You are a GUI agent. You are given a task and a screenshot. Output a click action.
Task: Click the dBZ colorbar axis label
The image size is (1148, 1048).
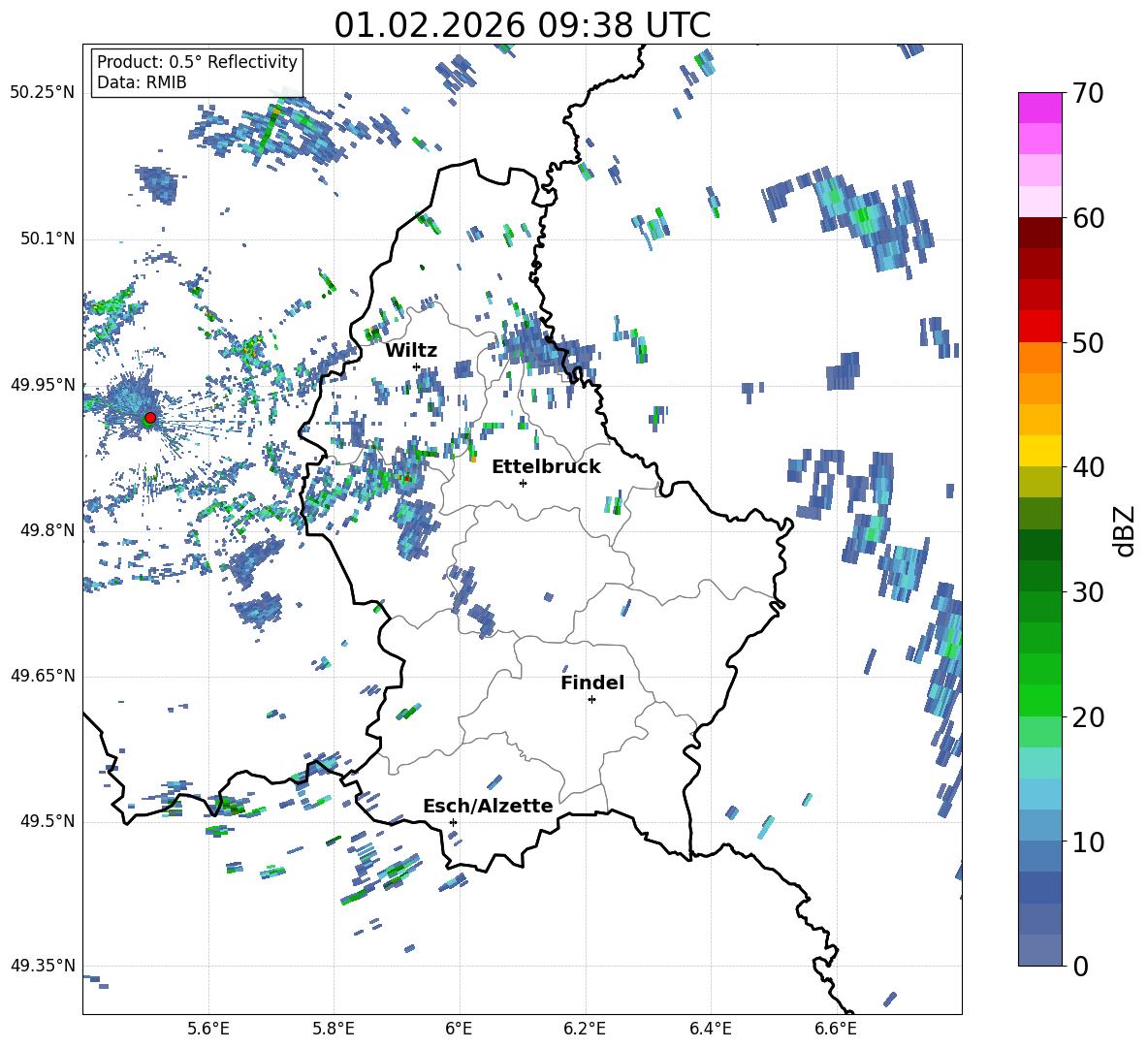(1125, 530)
